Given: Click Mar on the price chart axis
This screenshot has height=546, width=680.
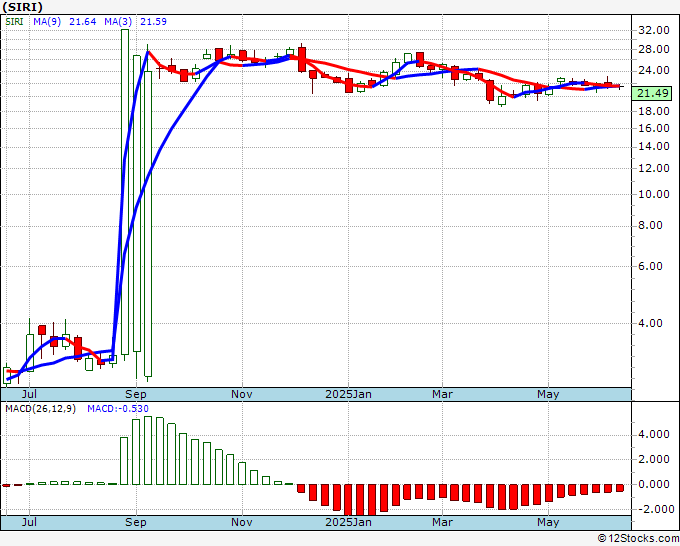Looking at the screenshot, I should click(442, 394).
